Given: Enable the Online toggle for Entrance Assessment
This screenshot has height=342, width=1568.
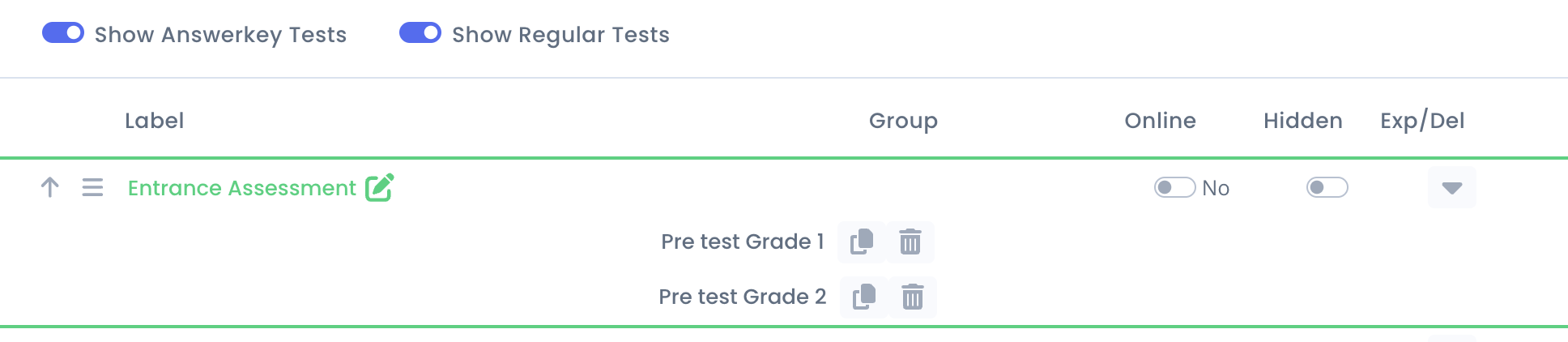Looking at the screenshot, I should [x=1174, y=187].
